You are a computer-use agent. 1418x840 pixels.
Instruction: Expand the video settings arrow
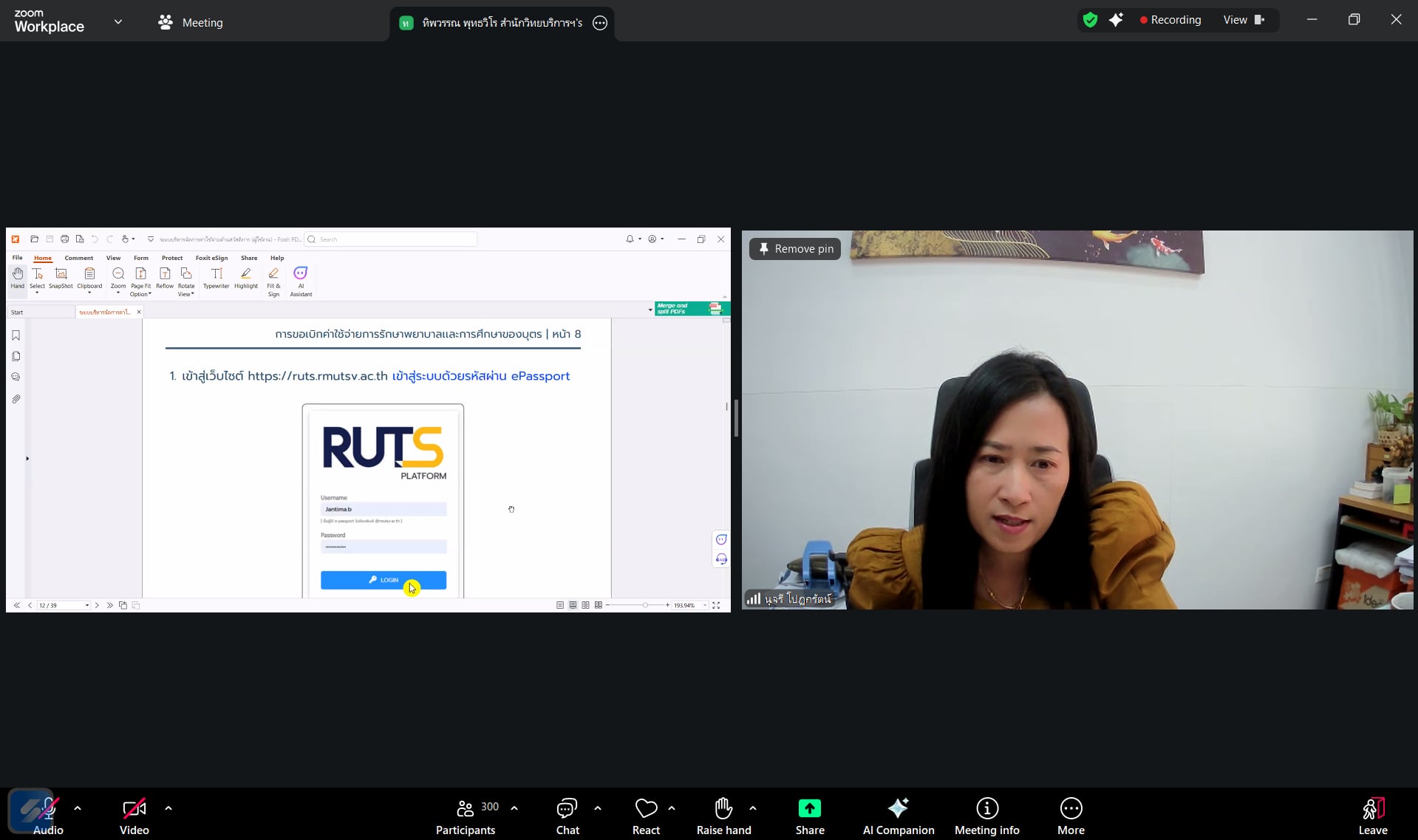168,808
